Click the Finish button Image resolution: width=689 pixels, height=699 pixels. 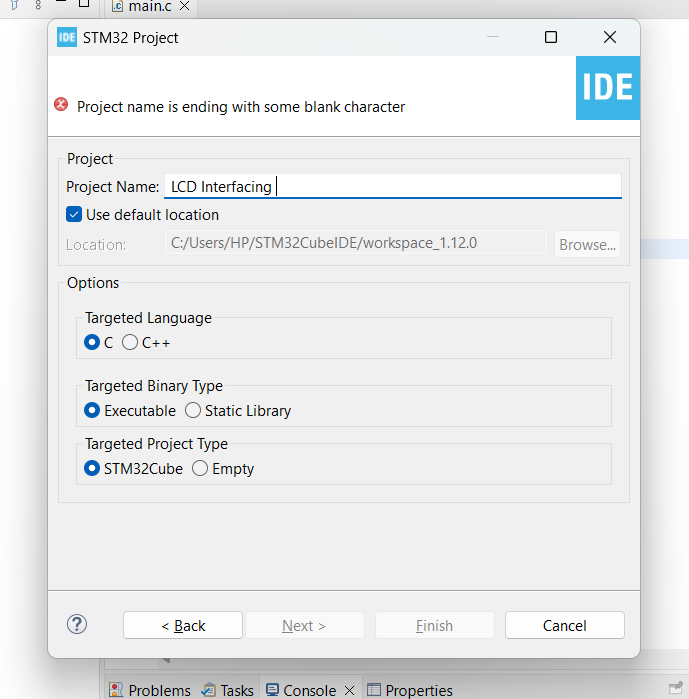(x=435, y=625)
